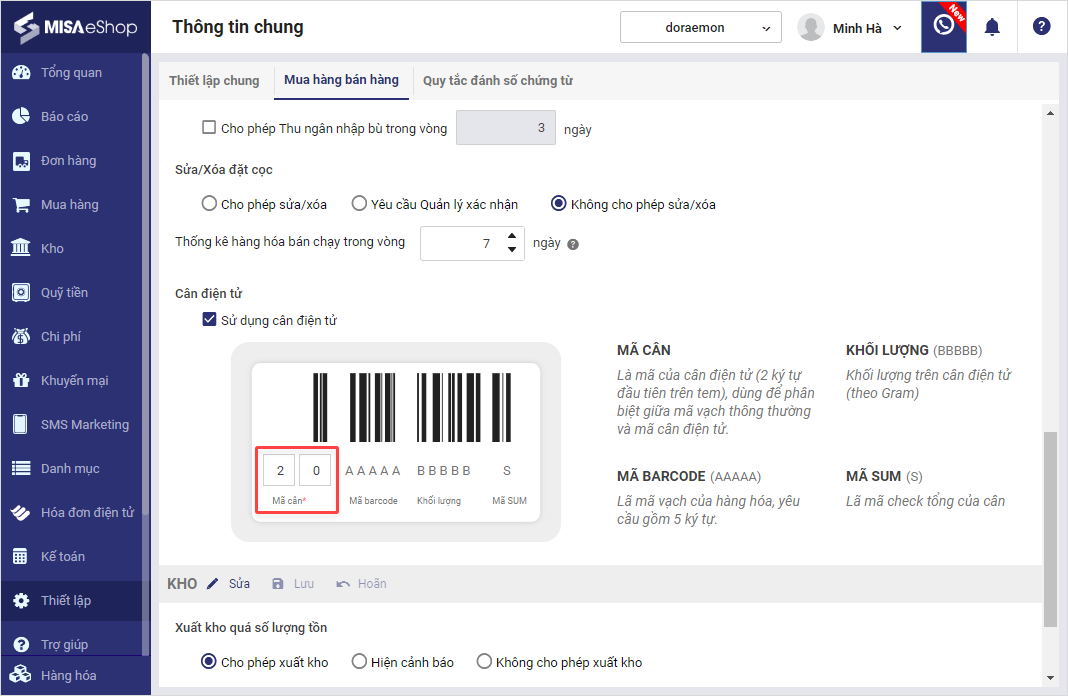Screen dimensions: 1068x696
Task: Click the KHỐI LƯỢNG heading text
Action: [x=887, y=350]
